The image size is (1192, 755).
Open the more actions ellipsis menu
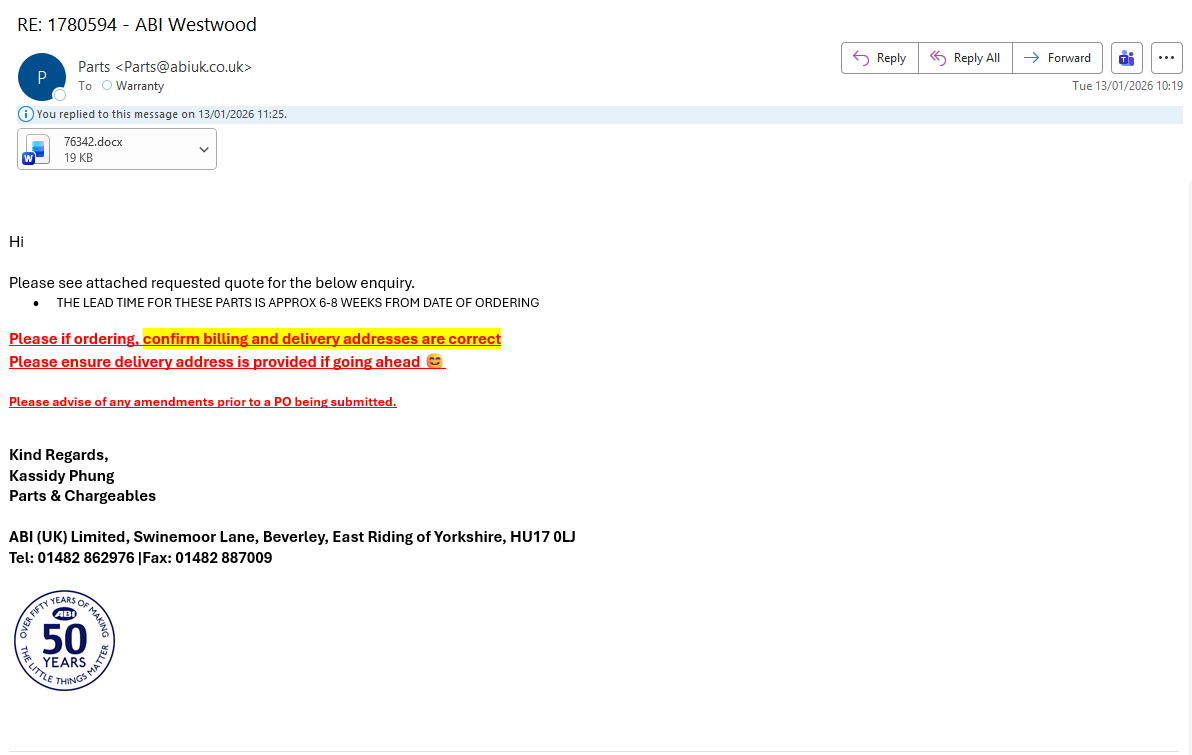point(1166,58)
